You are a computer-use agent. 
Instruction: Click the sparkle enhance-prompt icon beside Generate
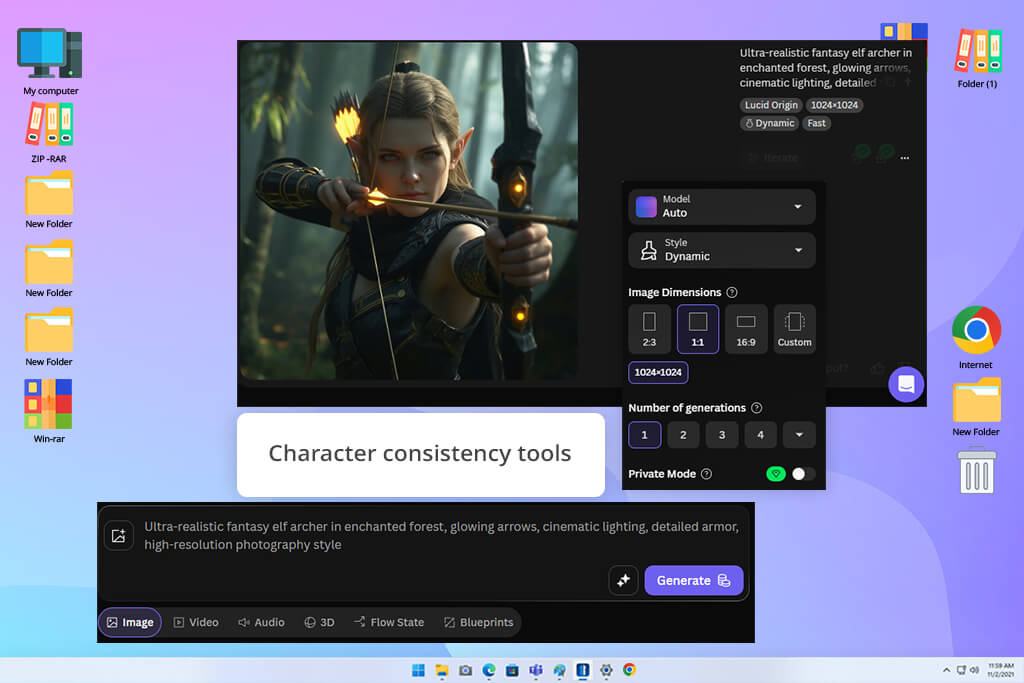(623, 580)
